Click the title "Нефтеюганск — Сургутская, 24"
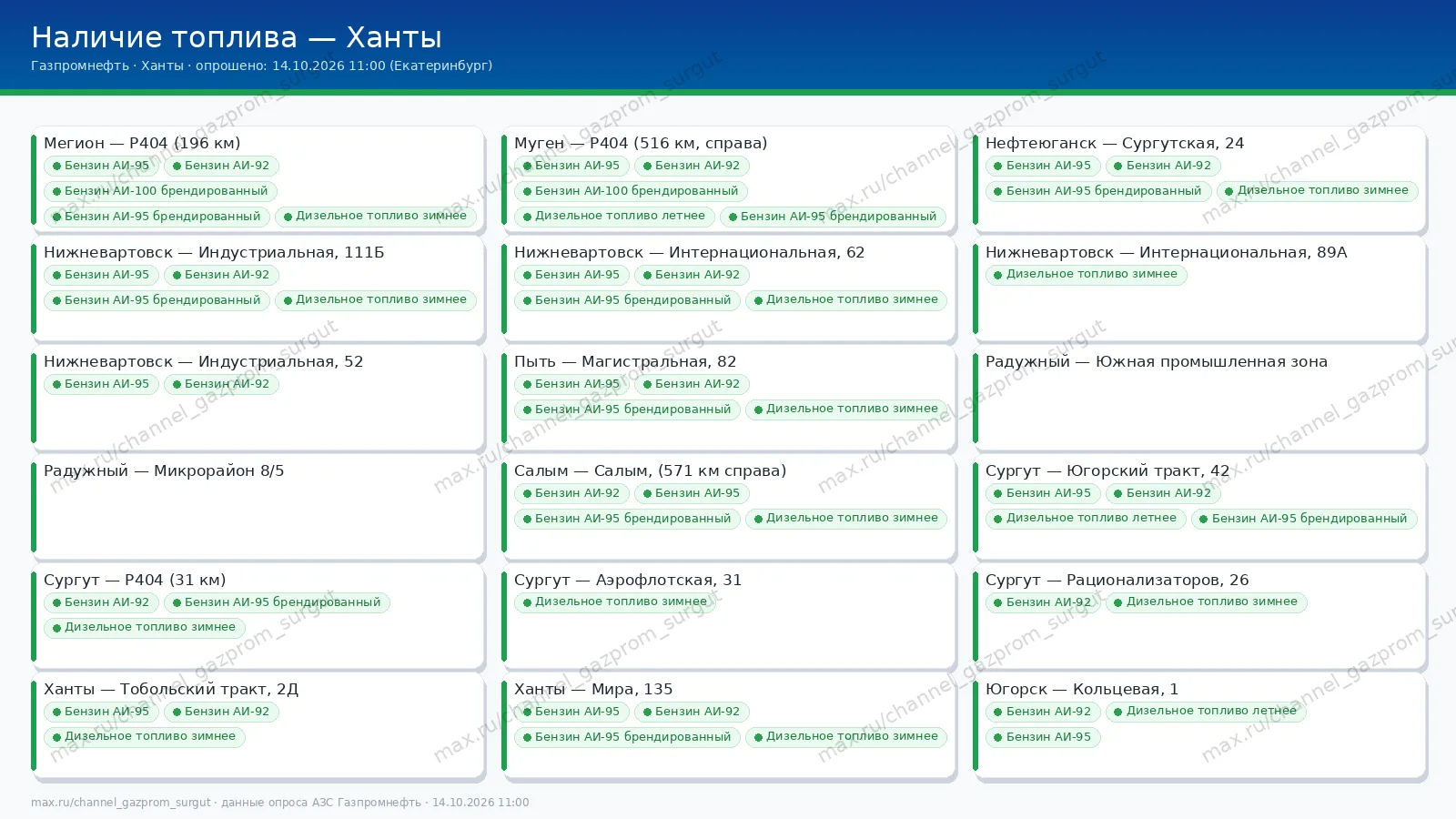The width and height of the screenshot is (1456, 819). (1115, 143)
